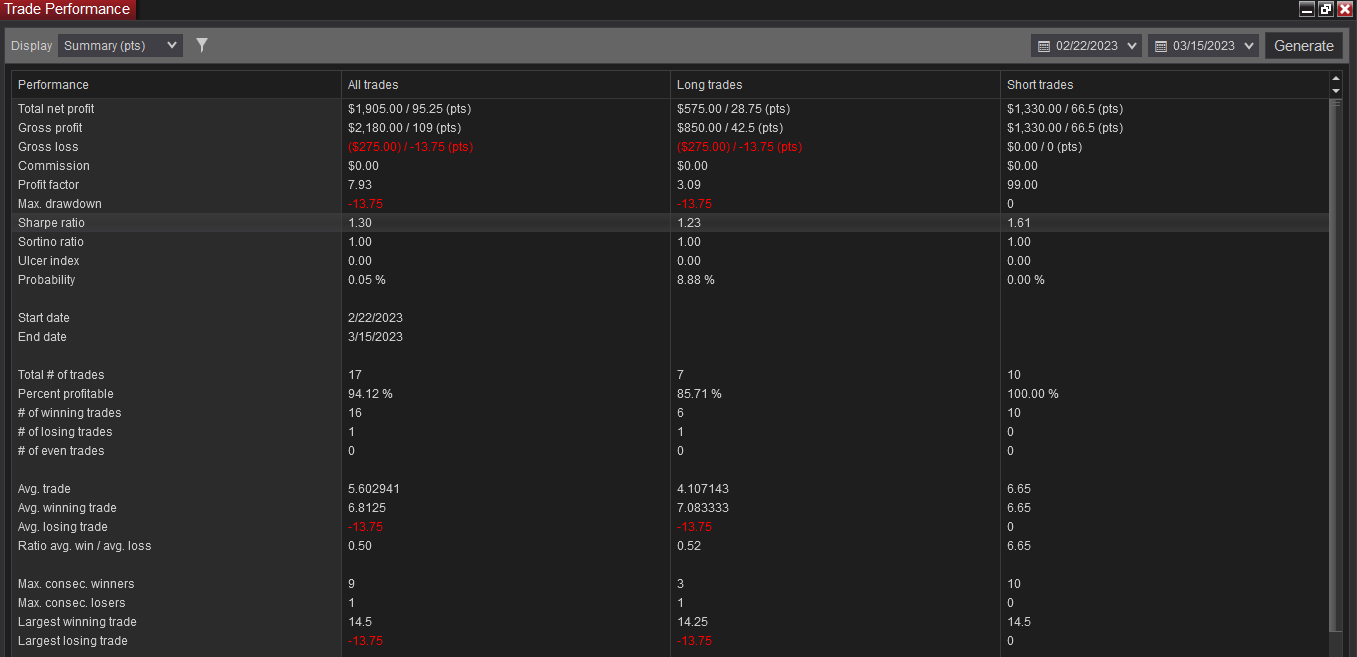Select the Ulcer index row label
1357x657 pixels.
click(48, 261)
